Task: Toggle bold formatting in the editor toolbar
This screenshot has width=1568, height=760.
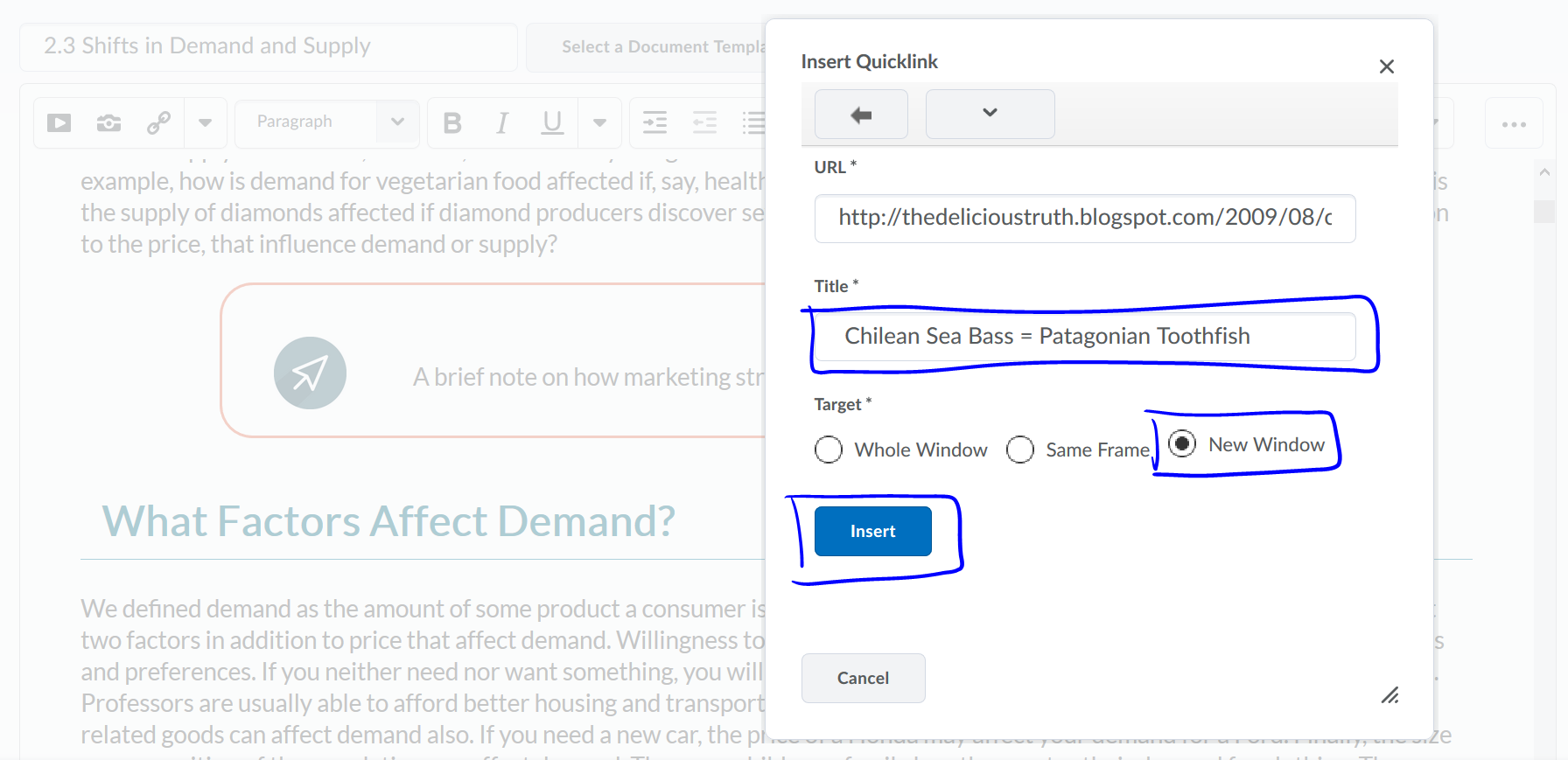Action: pos(452,123)
